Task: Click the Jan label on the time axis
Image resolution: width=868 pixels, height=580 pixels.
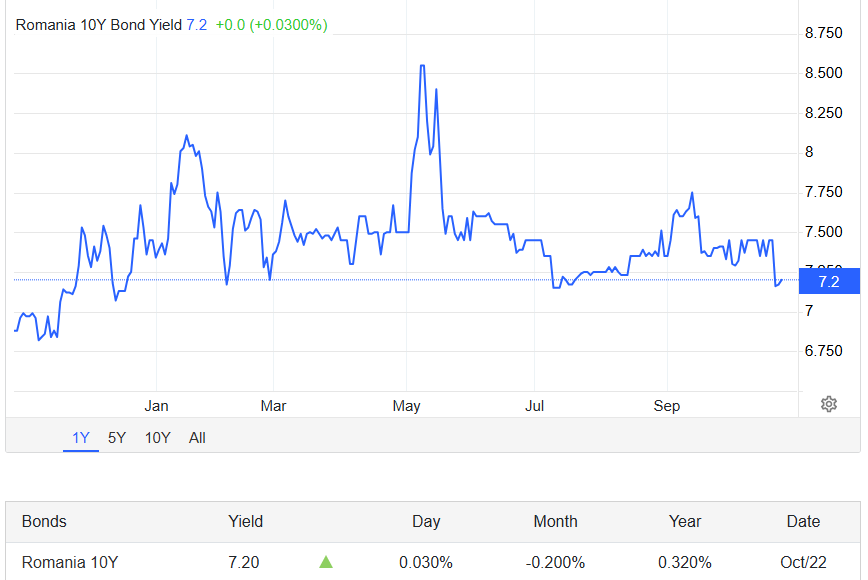Action: point(156,405)
